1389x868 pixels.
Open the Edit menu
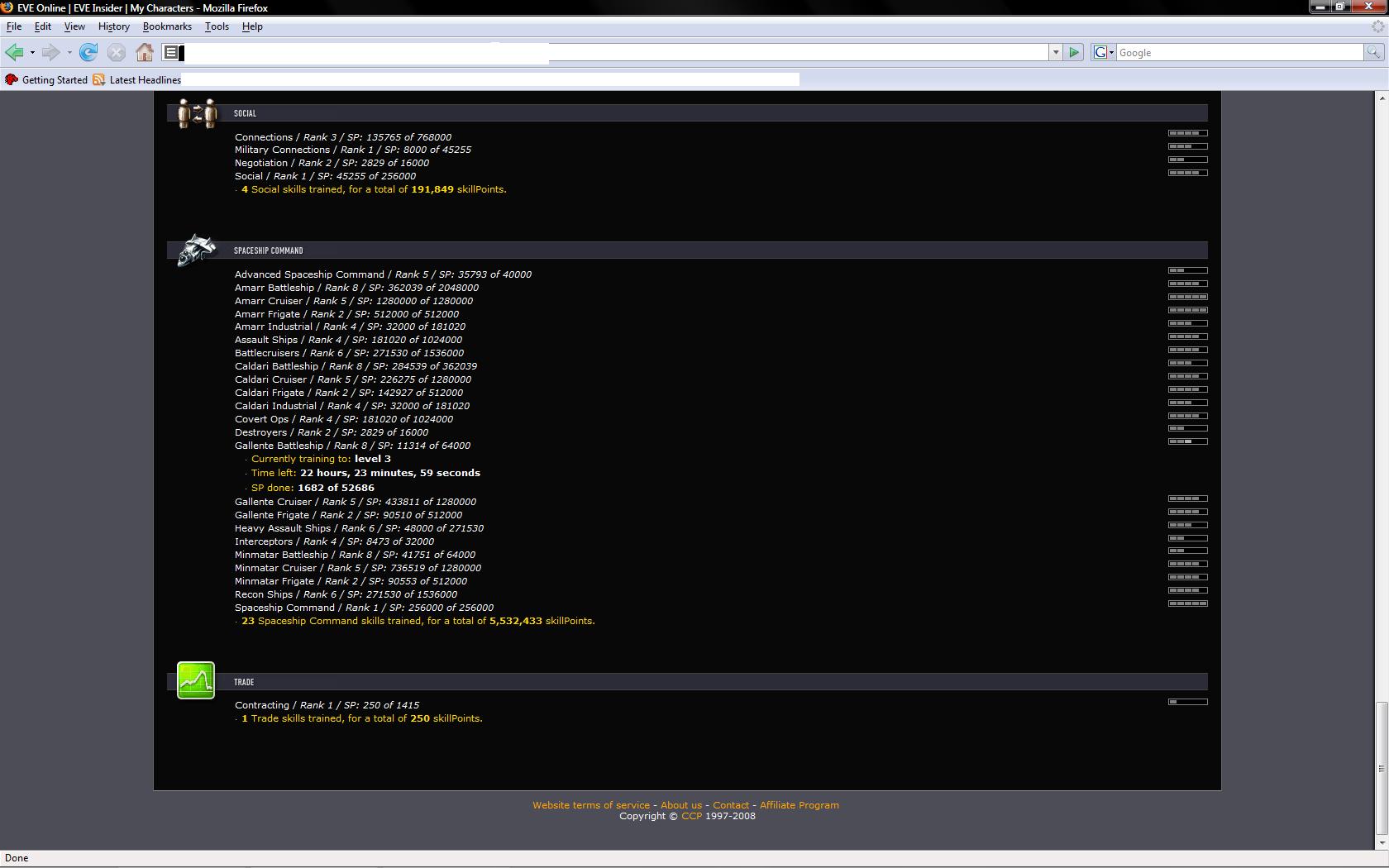point(43,26)
